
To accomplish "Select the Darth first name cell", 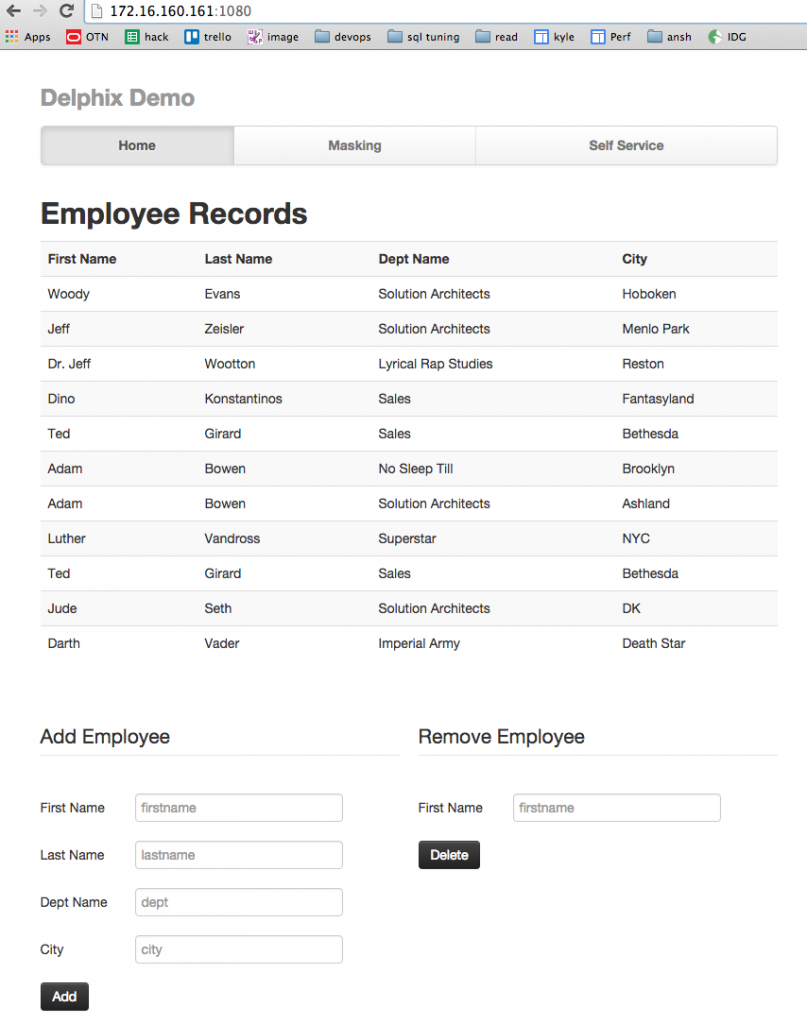I will pos(64,643).
